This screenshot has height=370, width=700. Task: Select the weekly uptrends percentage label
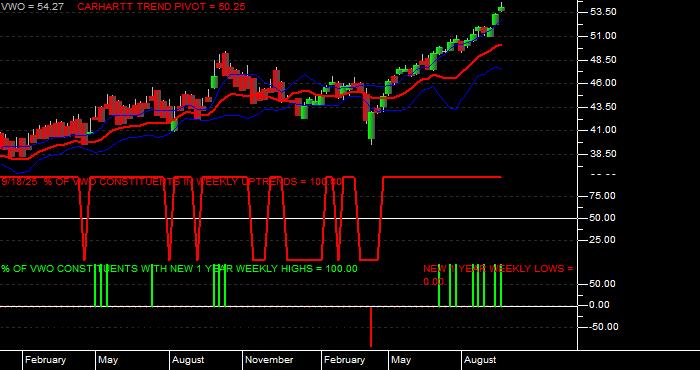172,182
